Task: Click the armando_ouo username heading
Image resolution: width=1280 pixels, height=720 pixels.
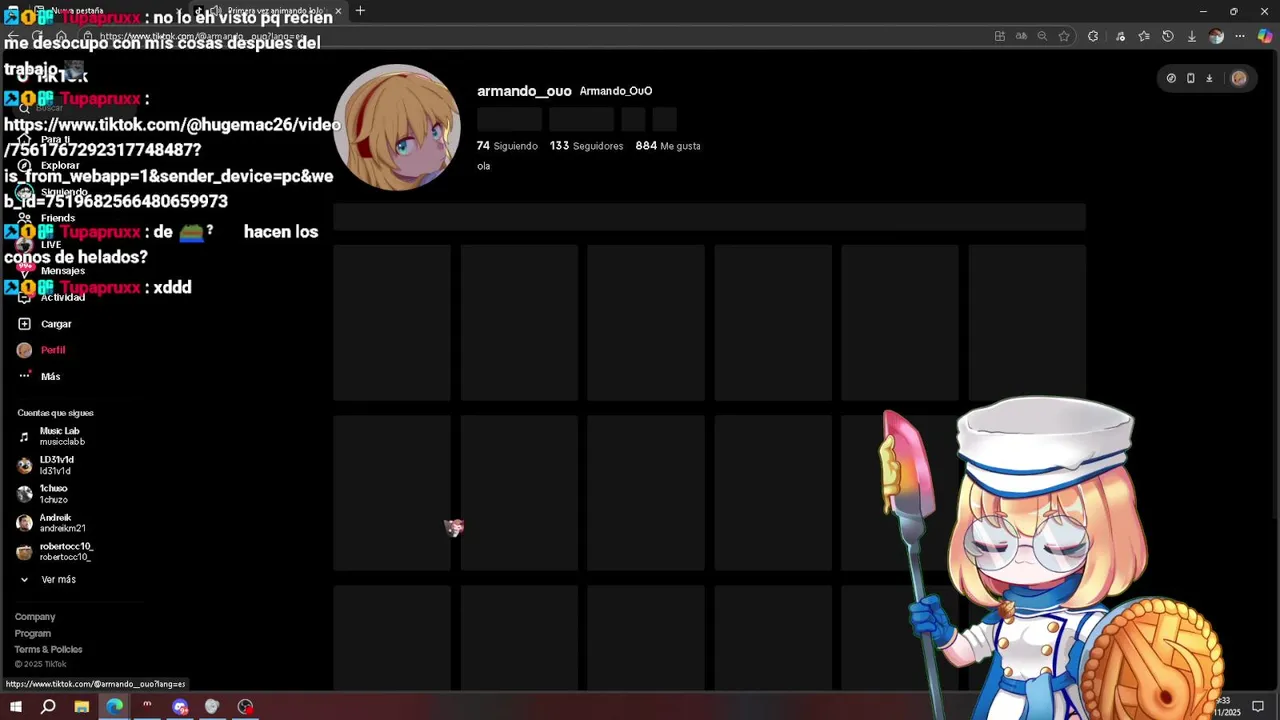Action: [524, 91]
